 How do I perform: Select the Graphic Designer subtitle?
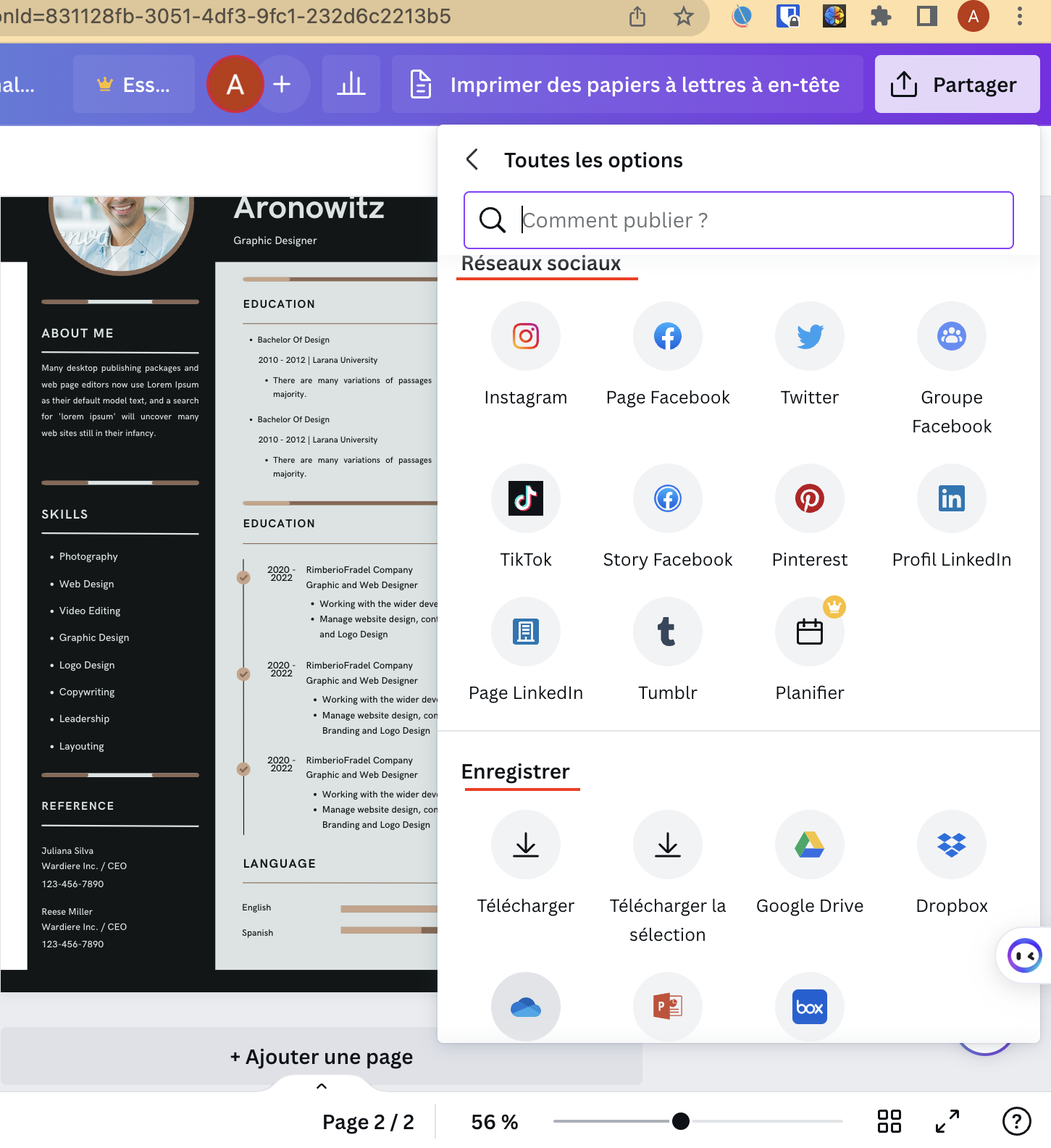(275, 240)
